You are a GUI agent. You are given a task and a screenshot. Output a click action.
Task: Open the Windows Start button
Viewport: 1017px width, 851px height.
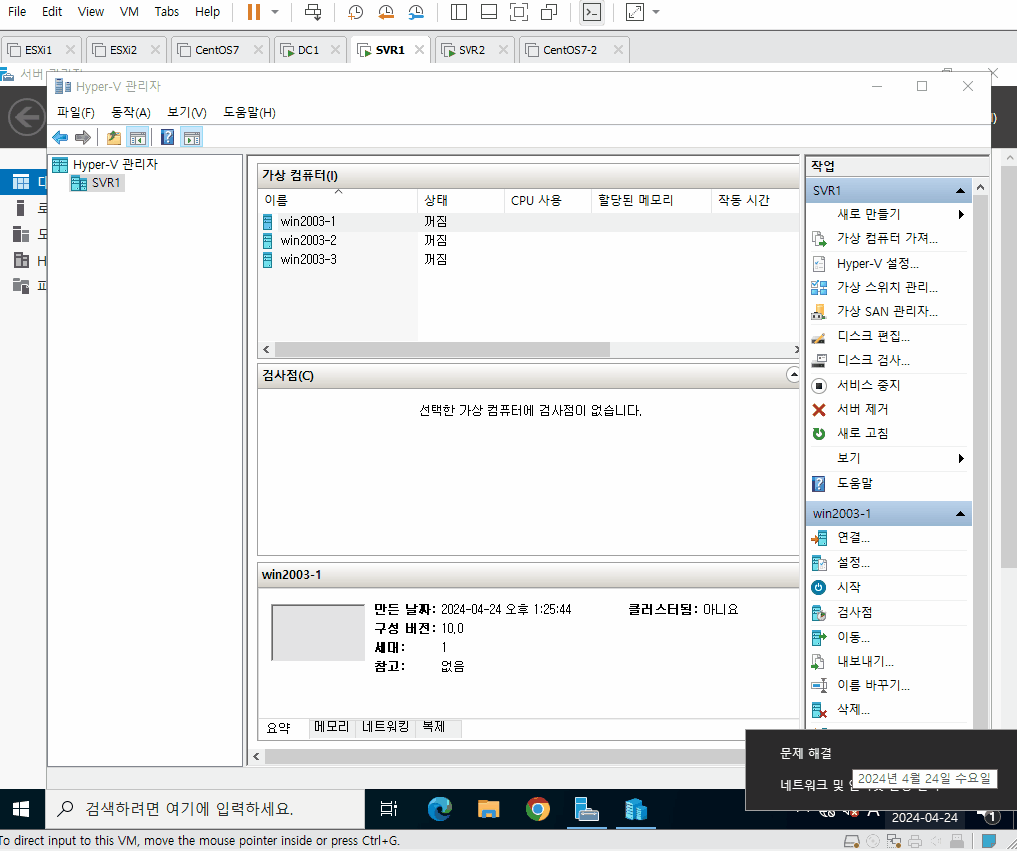21,809
